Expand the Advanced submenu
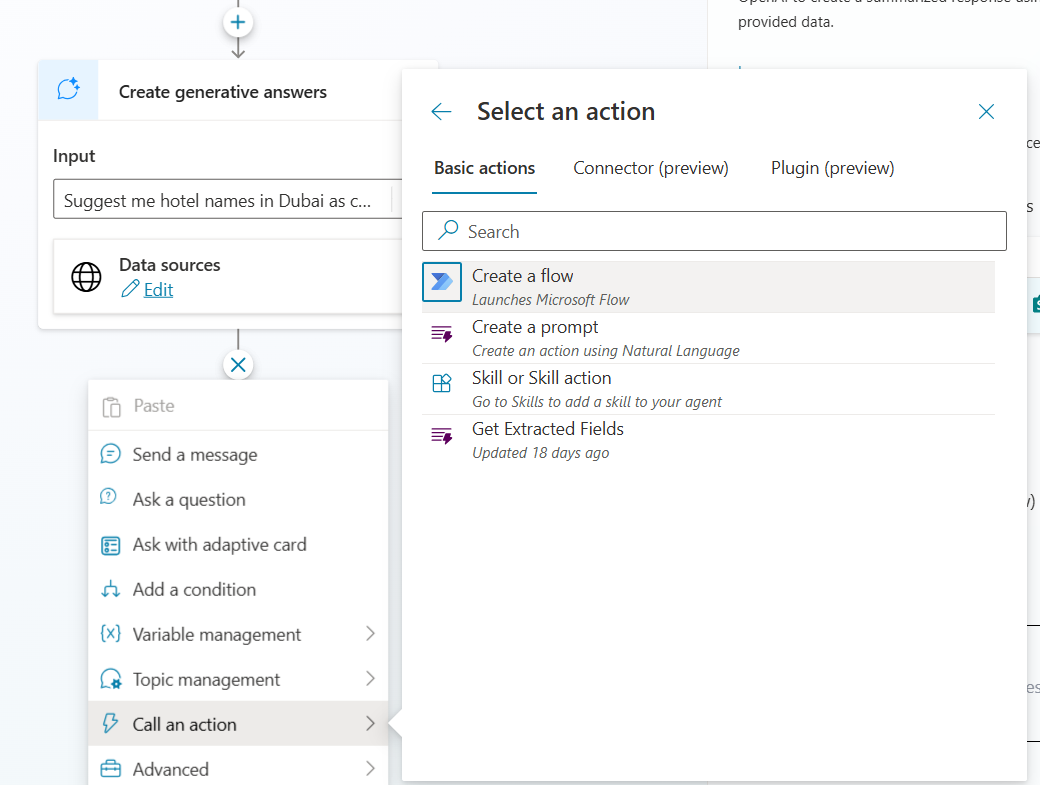 [370, 769]
